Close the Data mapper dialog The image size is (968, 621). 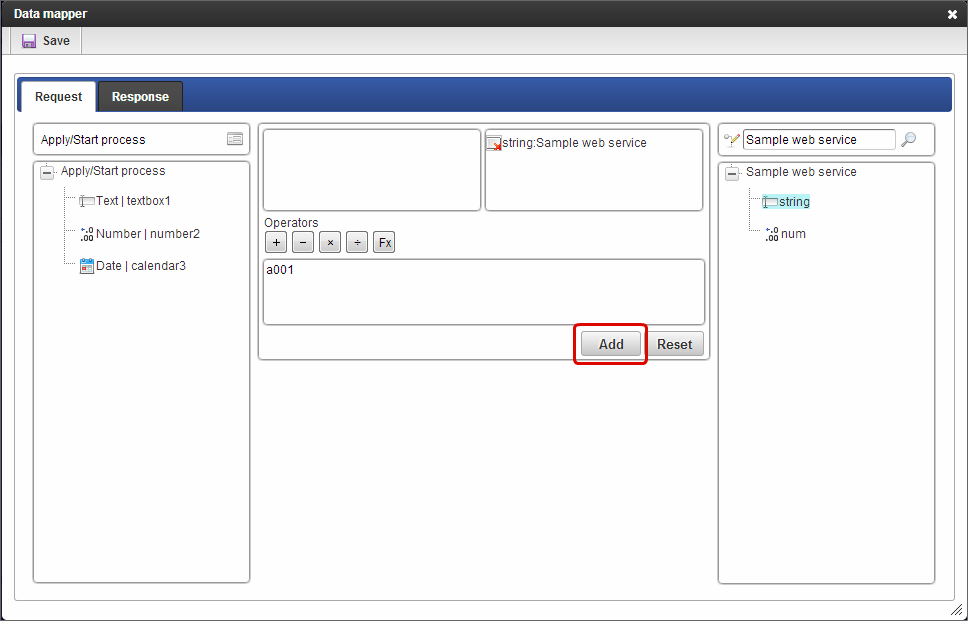(952, 14)
